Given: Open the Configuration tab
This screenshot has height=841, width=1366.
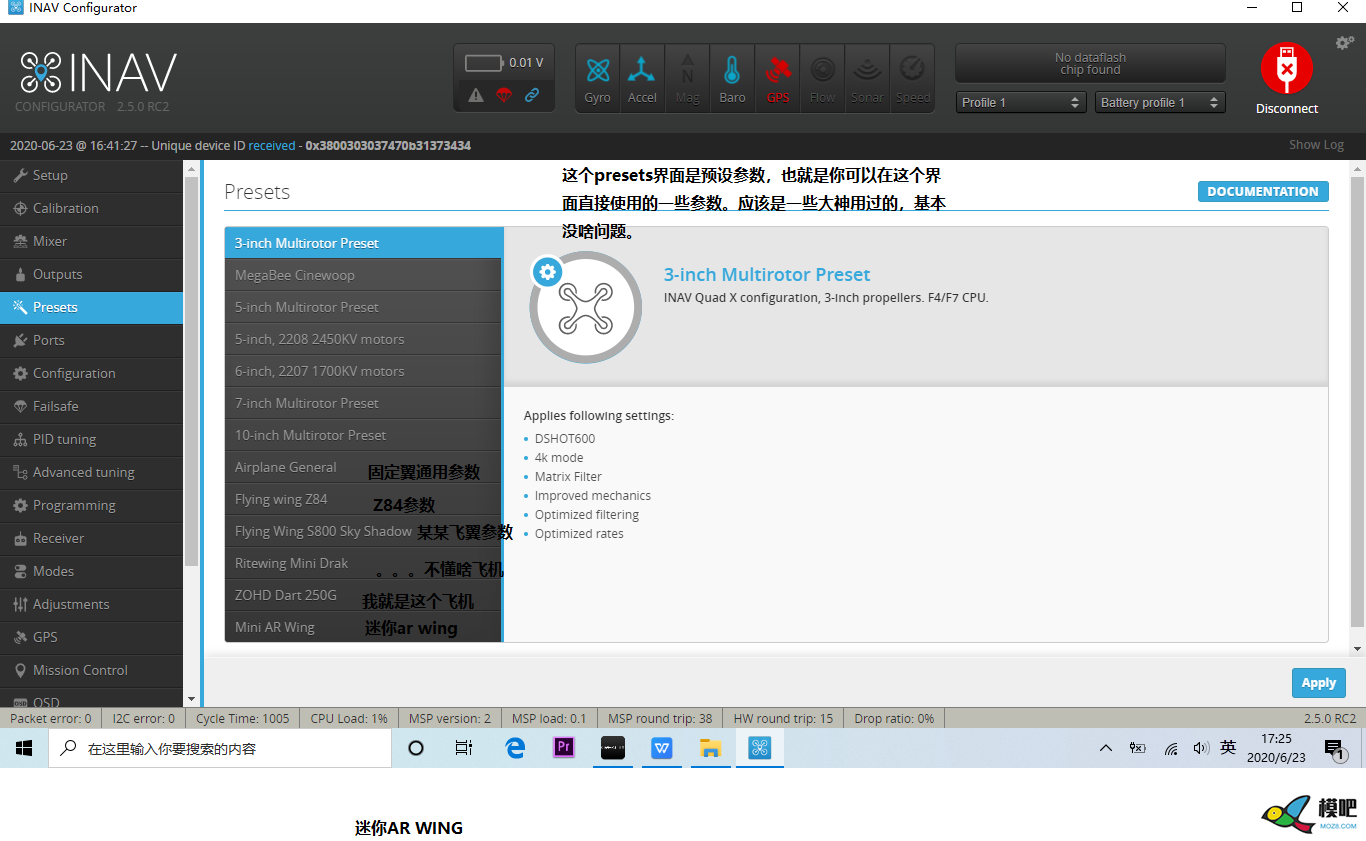Looking at the screenshot, I should [x=91, y=373].
